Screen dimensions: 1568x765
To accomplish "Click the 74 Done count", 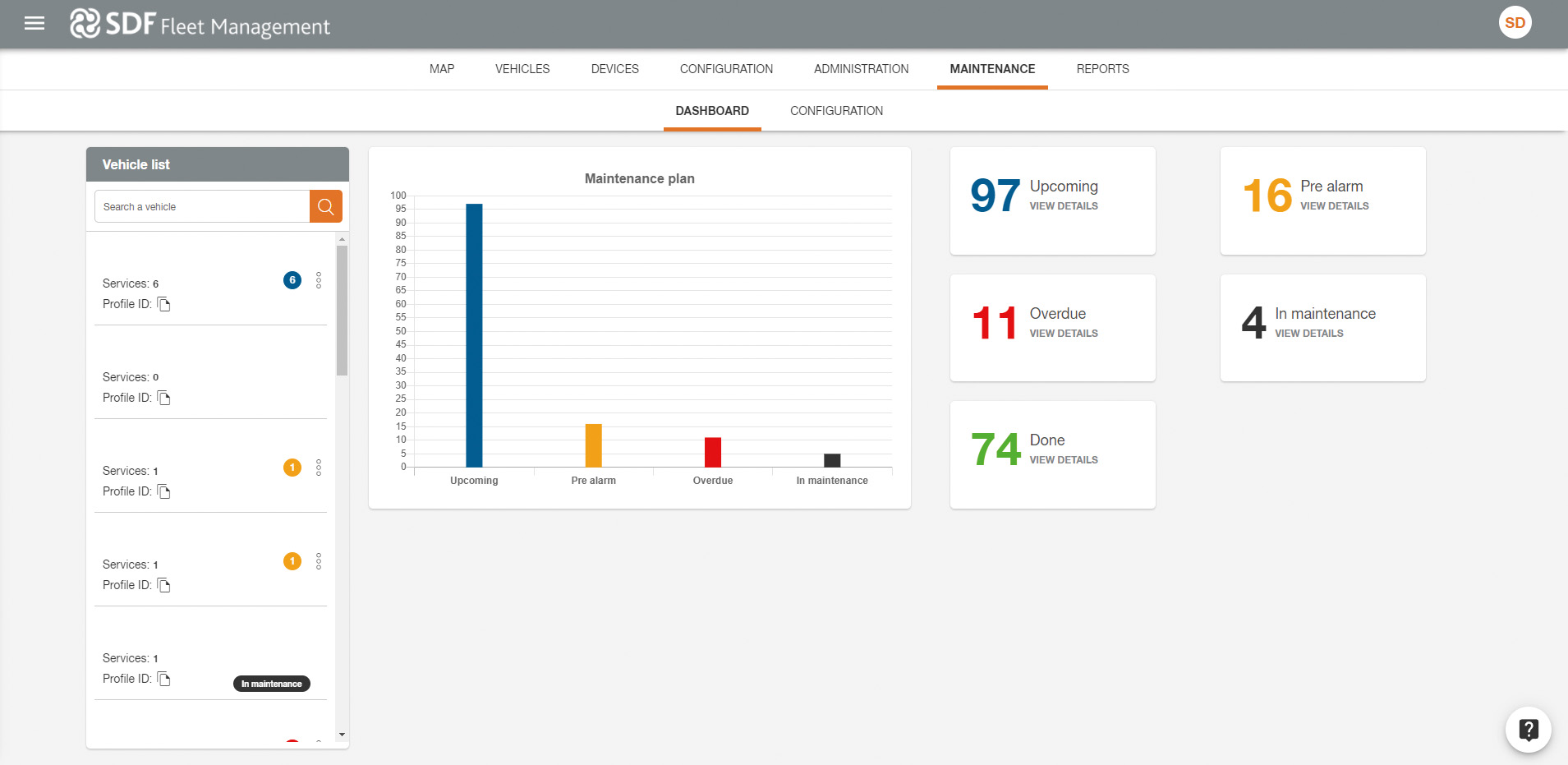I will pos(996,449).
